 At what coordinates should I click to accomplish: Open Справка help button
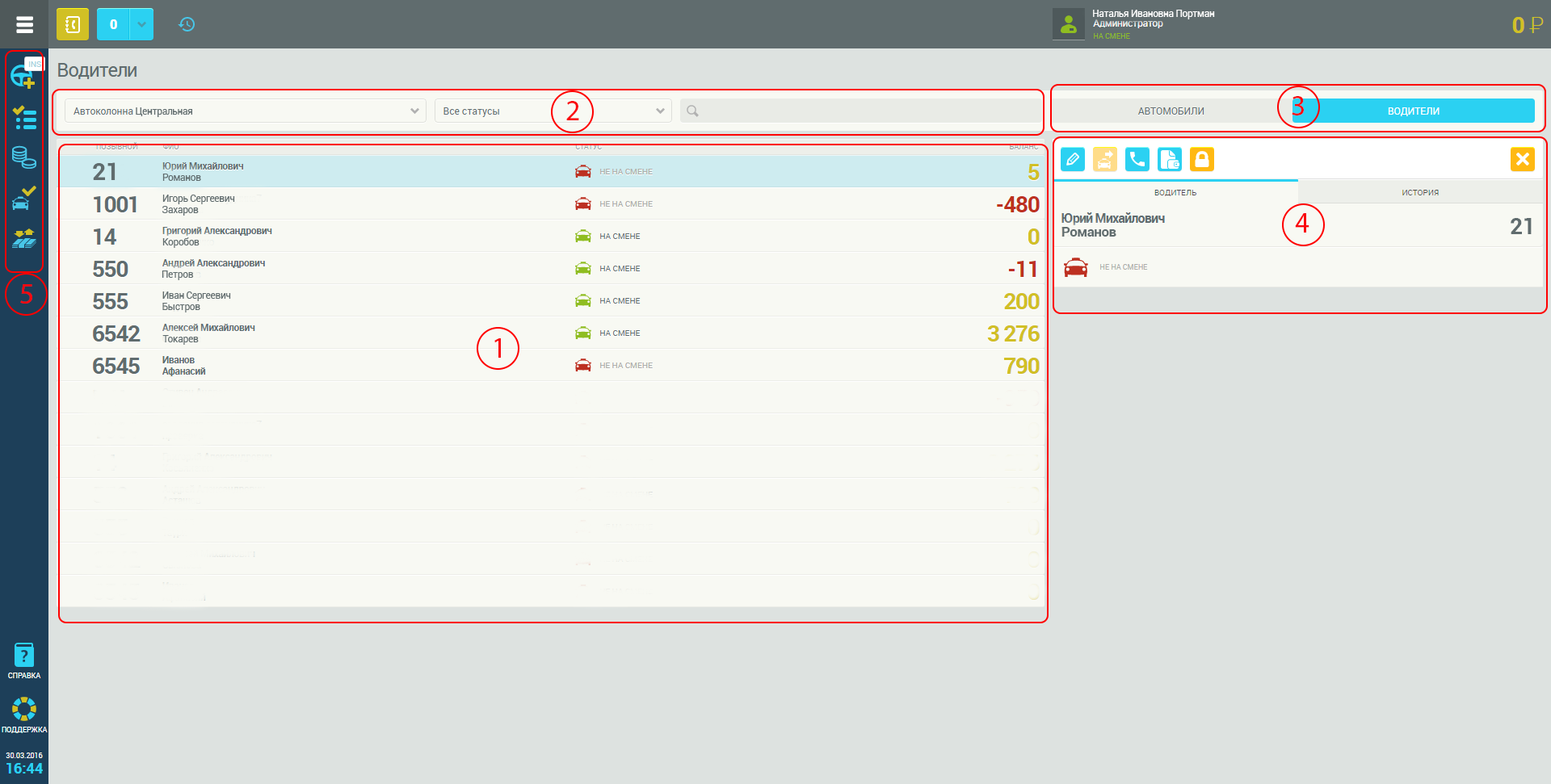tap(24, 660)
